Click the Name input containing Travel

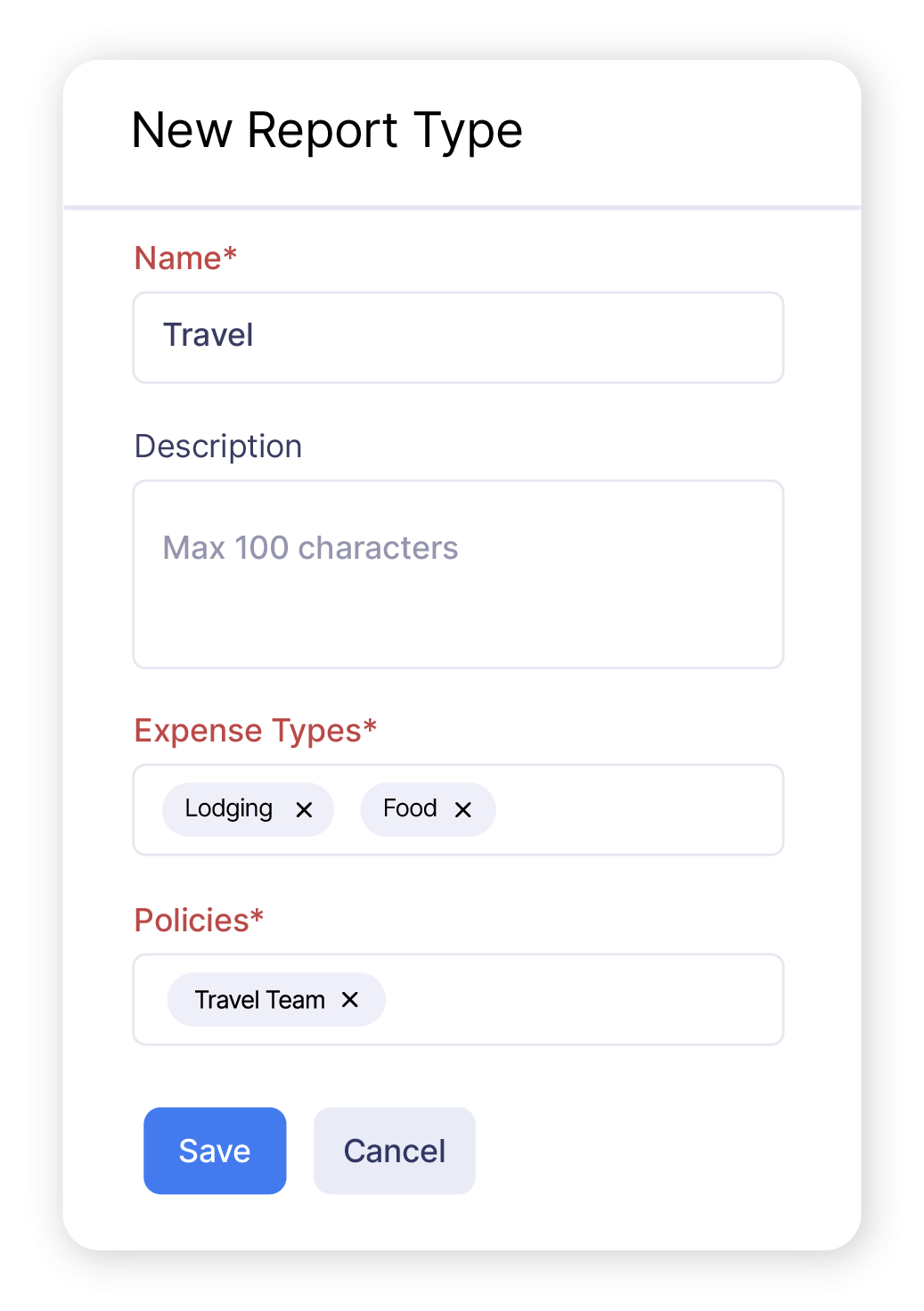(x=458, y=337)
